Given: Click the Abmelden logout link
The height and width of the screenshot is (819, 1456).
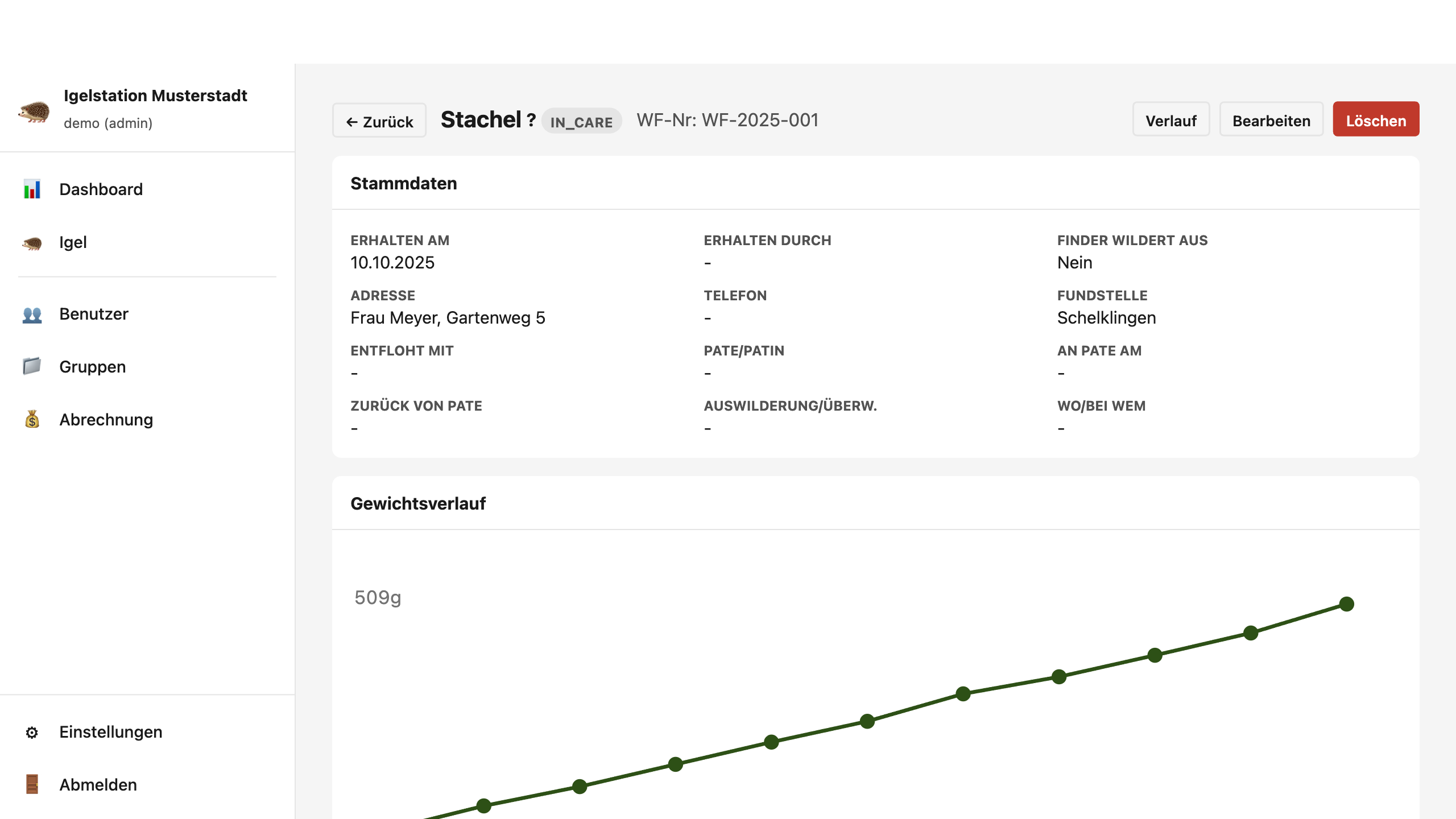Looking at the screenshot, I should click(x=98, y=785).
